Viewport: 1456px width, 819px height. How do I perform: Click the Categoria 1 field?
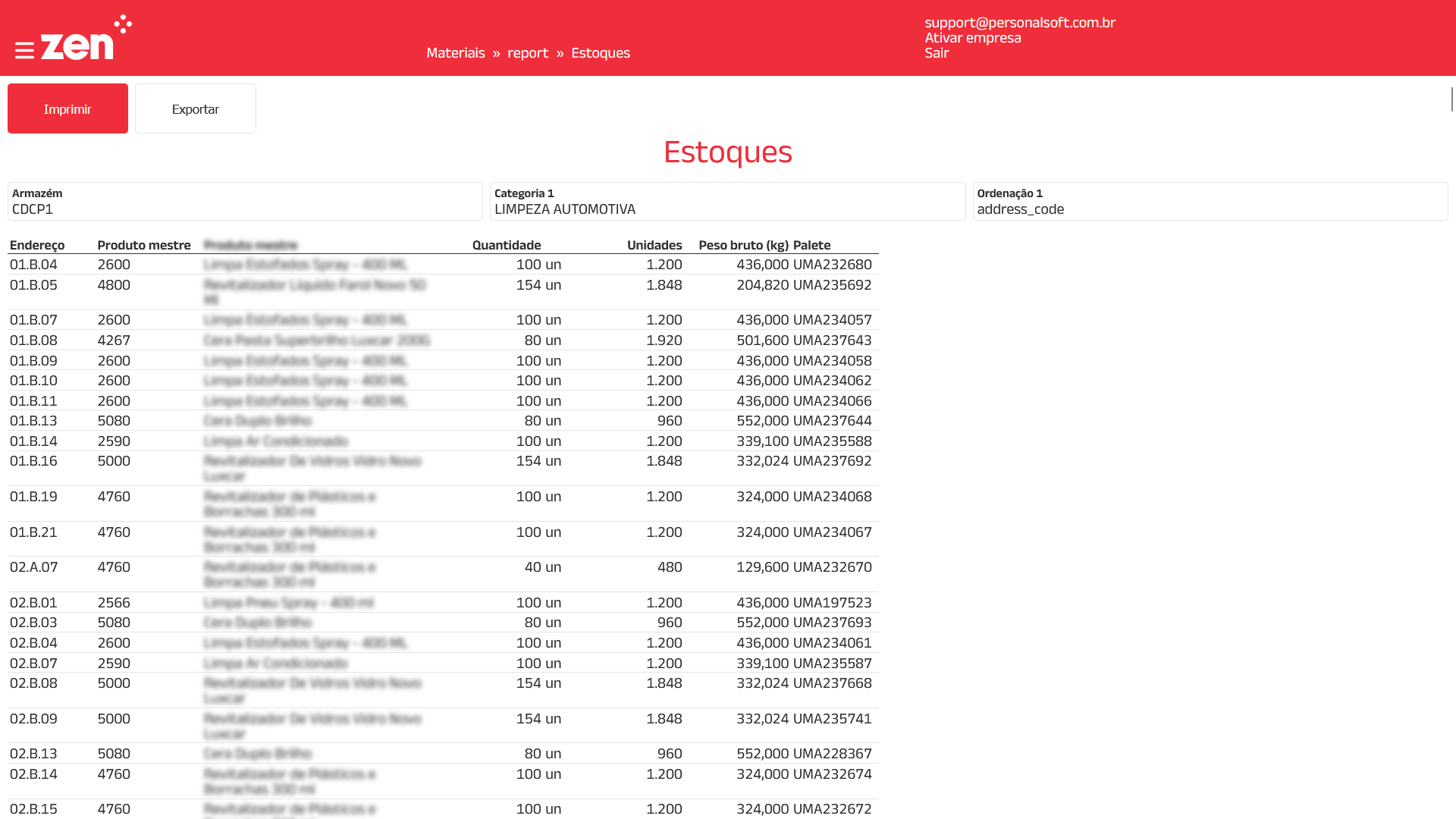pyautogui.click(x=726, y=202)
